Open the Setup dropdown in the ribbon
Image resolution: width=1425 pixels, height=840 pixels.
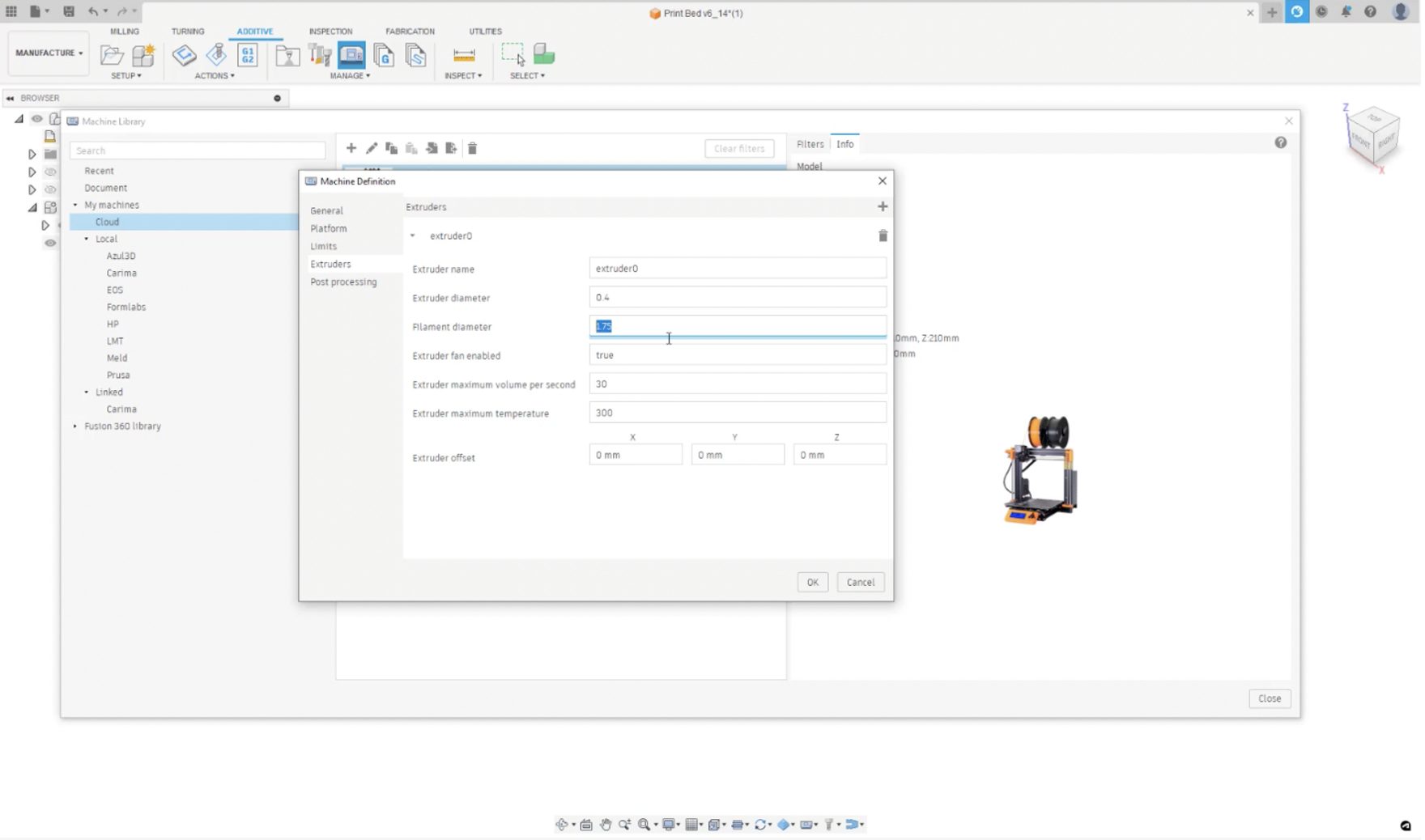125,75
